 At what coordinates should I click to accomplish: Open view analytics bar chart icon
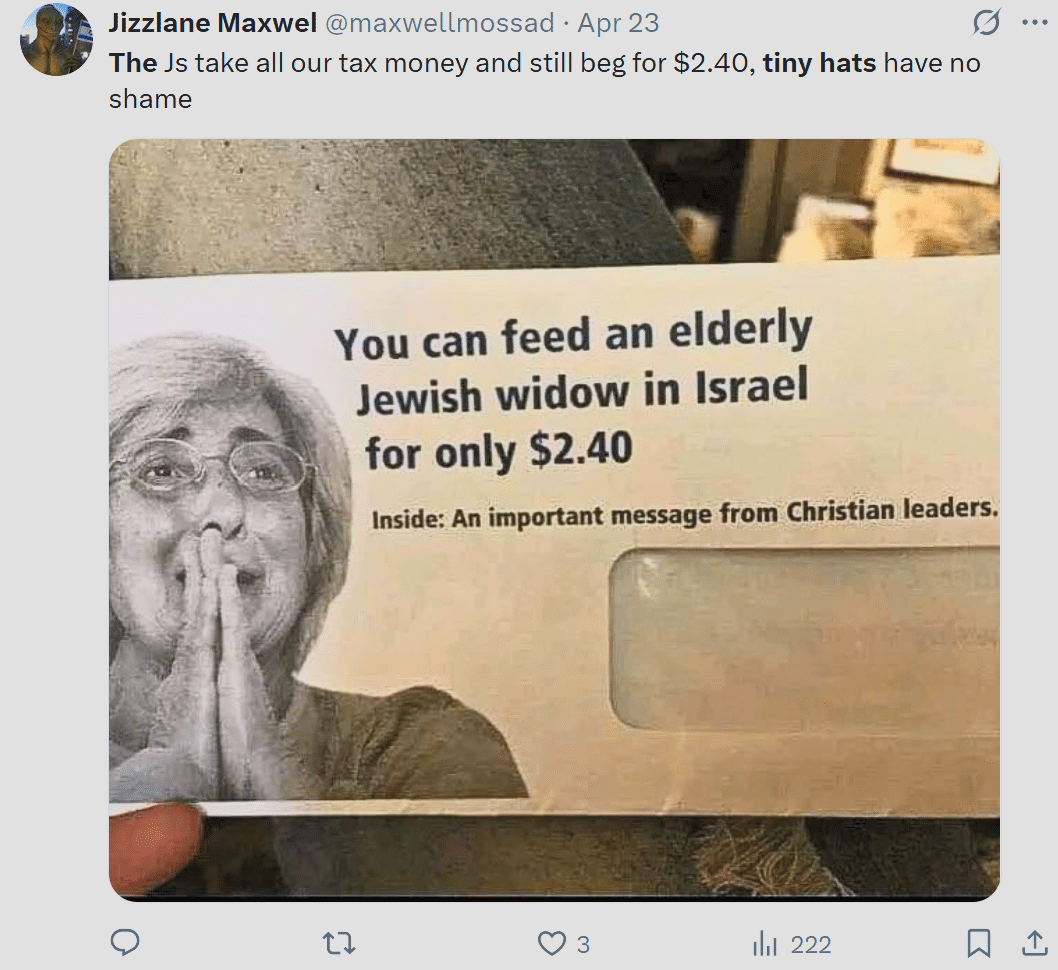764,943
